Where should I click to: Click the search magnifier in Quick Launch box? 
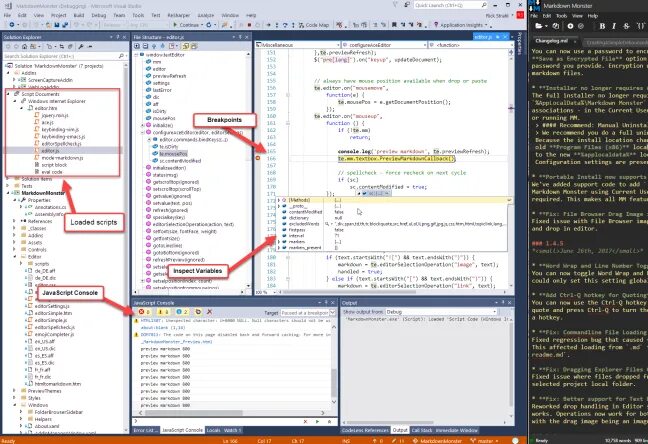tap(484, 5)
